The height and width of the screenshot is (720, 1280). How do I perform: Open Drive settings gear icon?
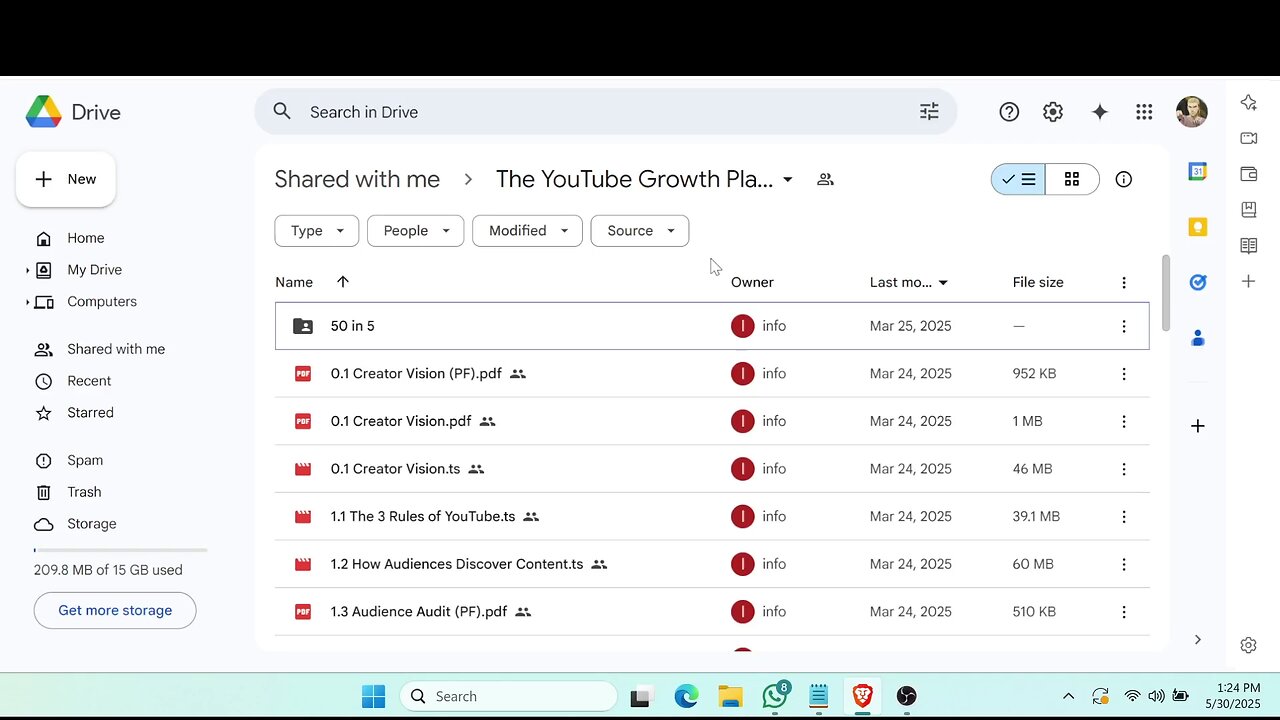pyautogui.click(x=1053, y=112)
